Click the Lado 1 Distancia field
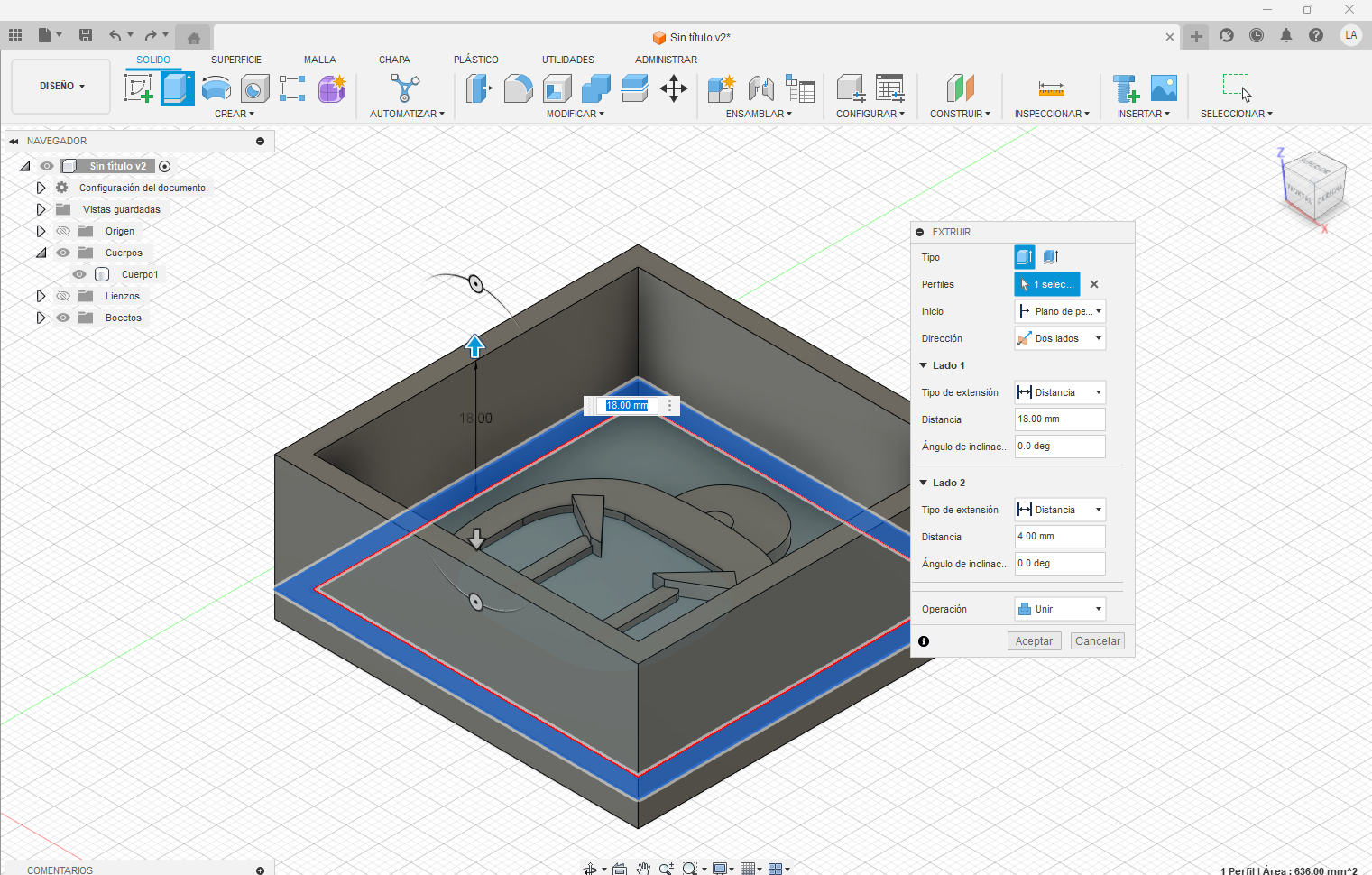 1060,419
